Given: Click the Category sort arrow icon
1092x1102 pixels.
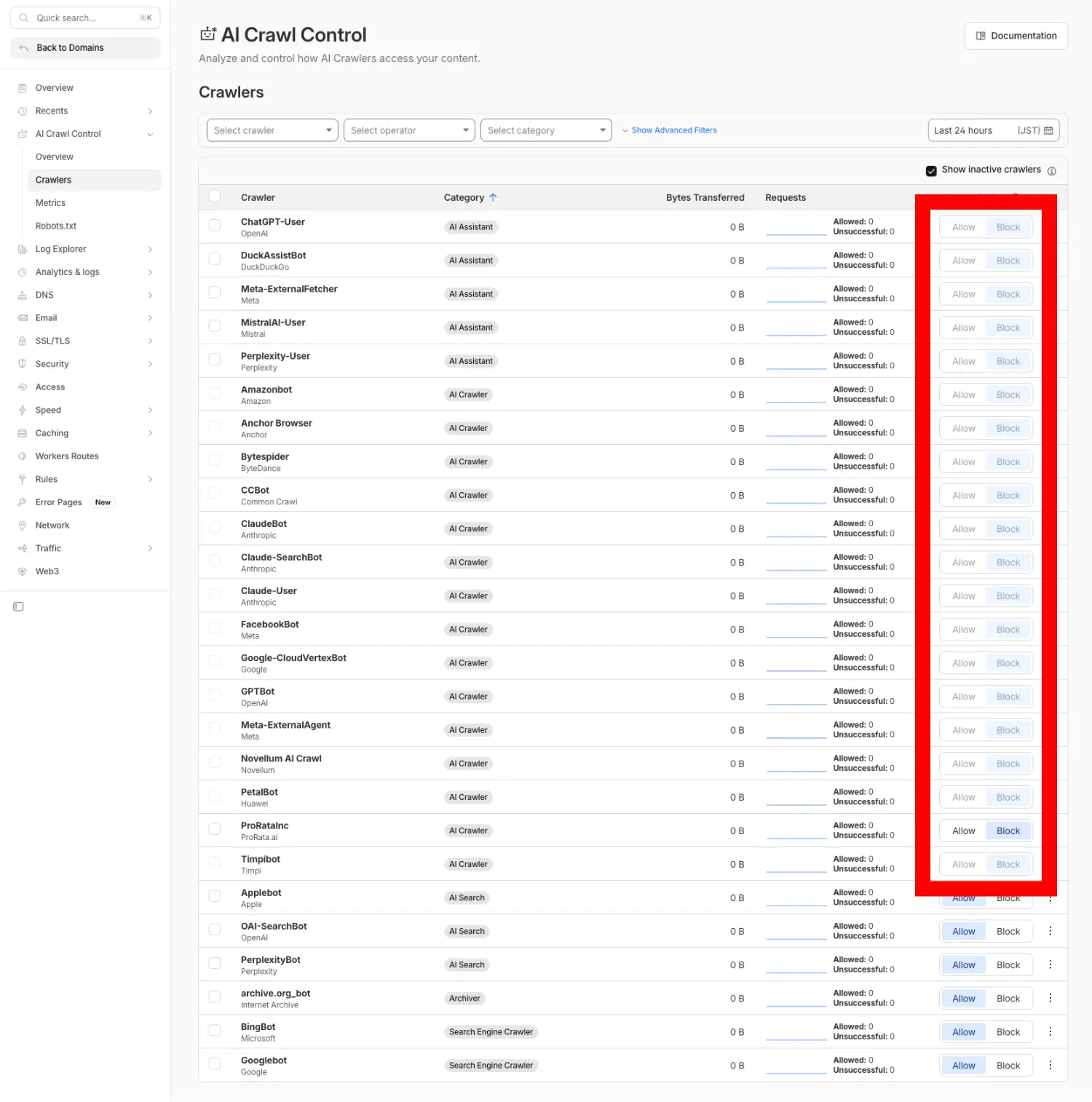Looking at the screenshot, I should [493, 197].
